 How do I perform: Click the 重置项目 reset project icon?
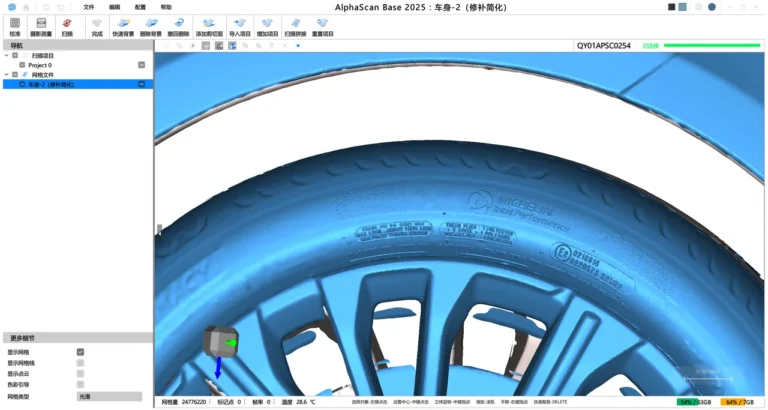coord(322,25)
